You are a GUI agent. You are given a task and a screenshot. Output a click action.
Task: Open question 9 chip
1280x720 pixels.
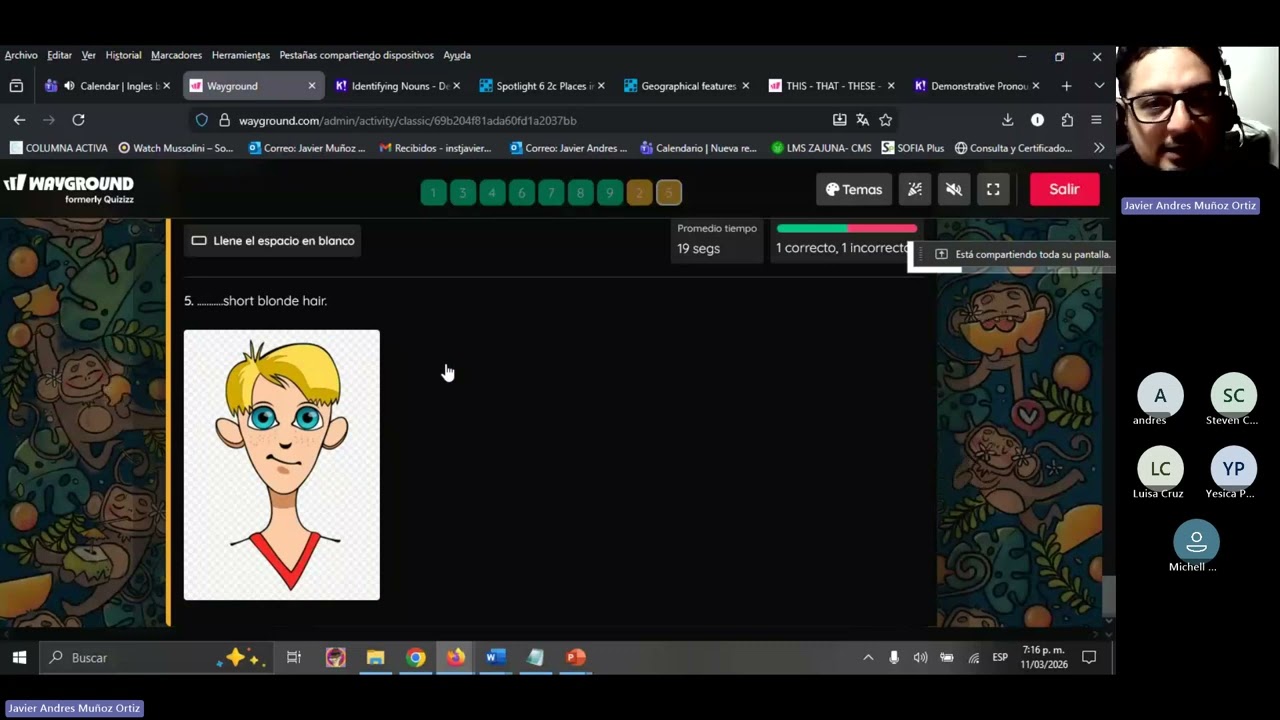[610, 192]
